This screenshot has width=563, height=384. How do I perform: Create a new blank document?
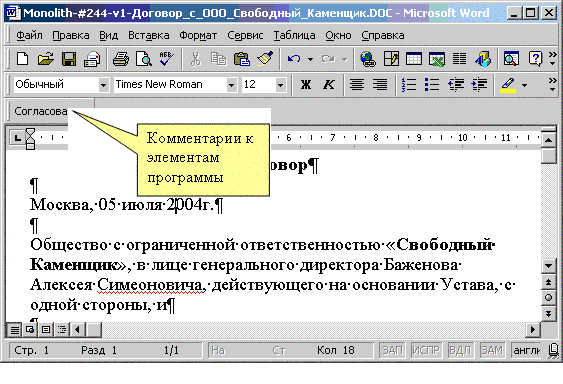point(23,59)
